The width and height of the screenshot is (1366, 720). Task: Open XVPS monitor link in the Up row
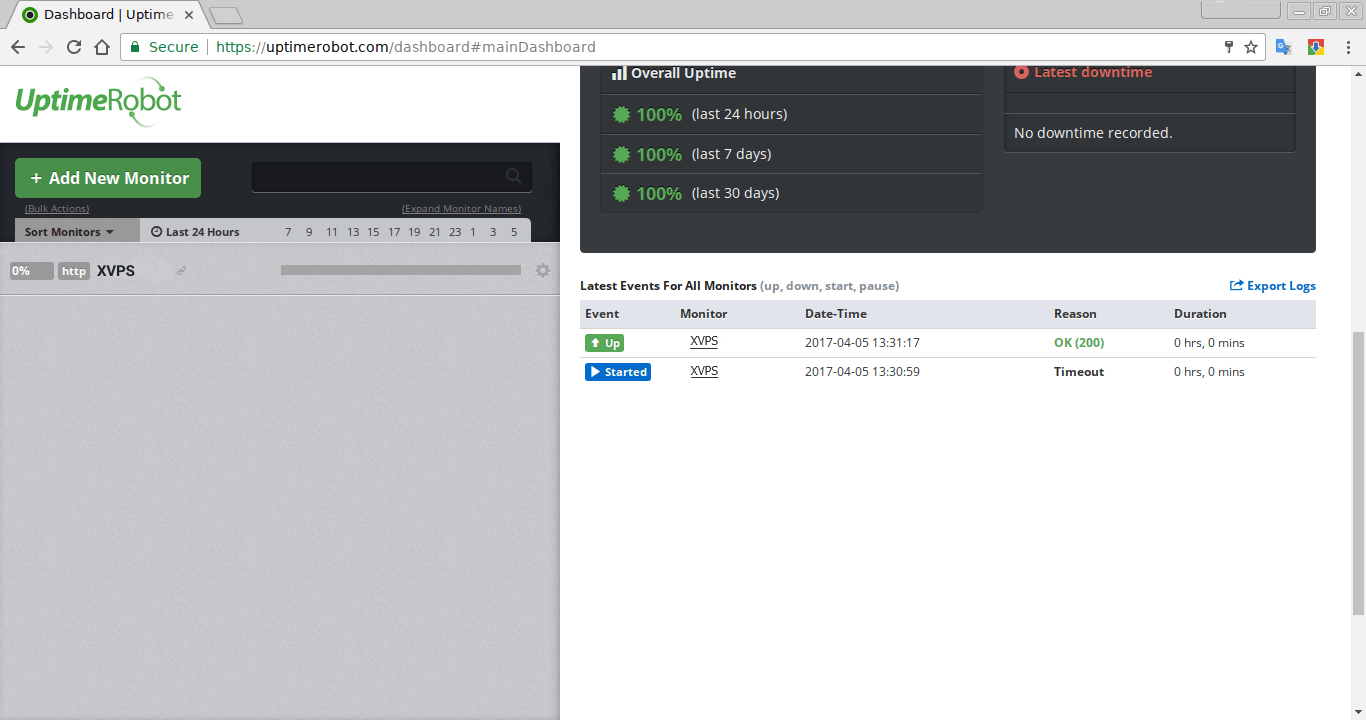704,342
